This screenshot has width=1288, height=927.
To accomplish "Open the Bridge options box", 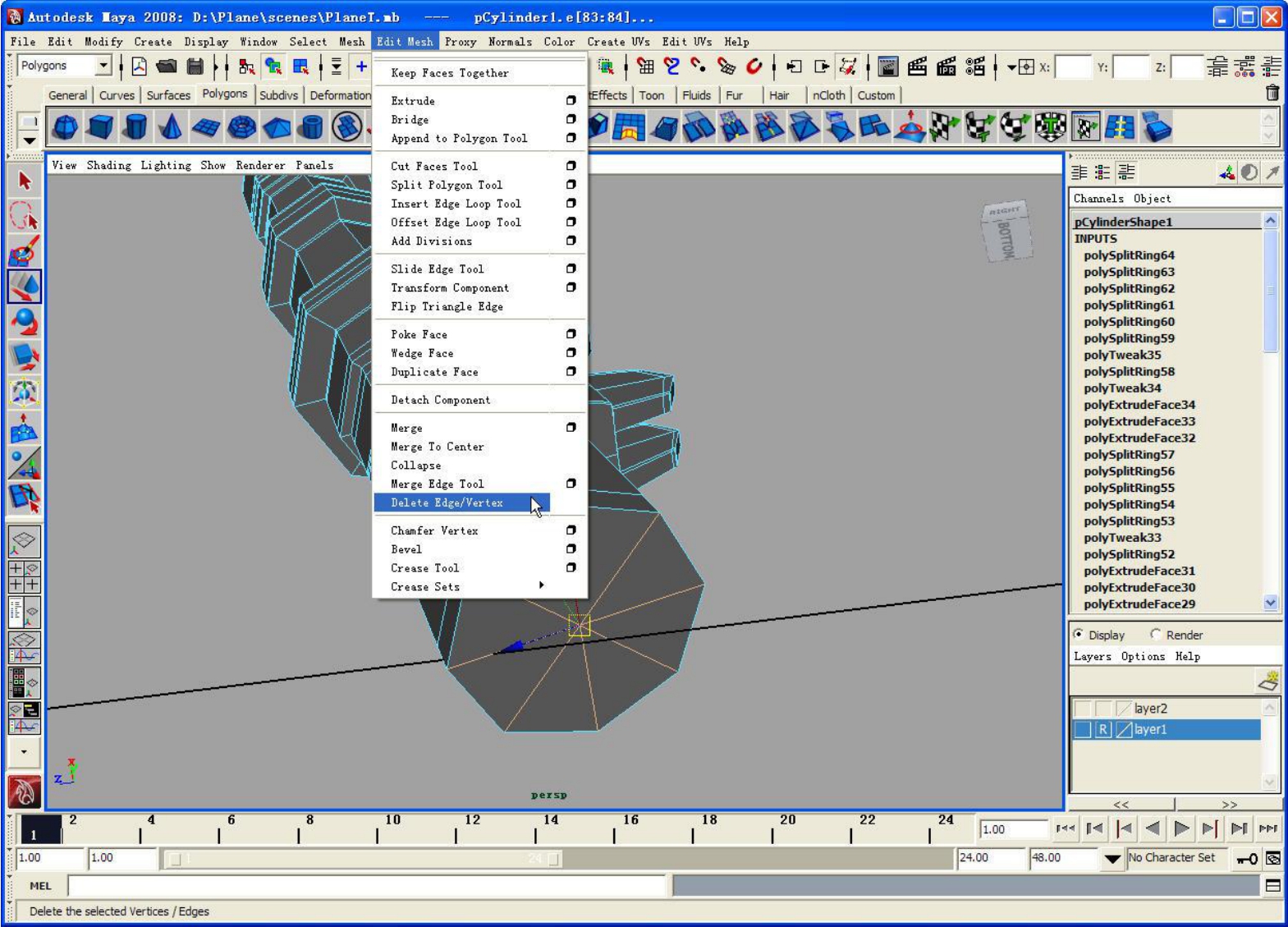I will tap(571, 119).
